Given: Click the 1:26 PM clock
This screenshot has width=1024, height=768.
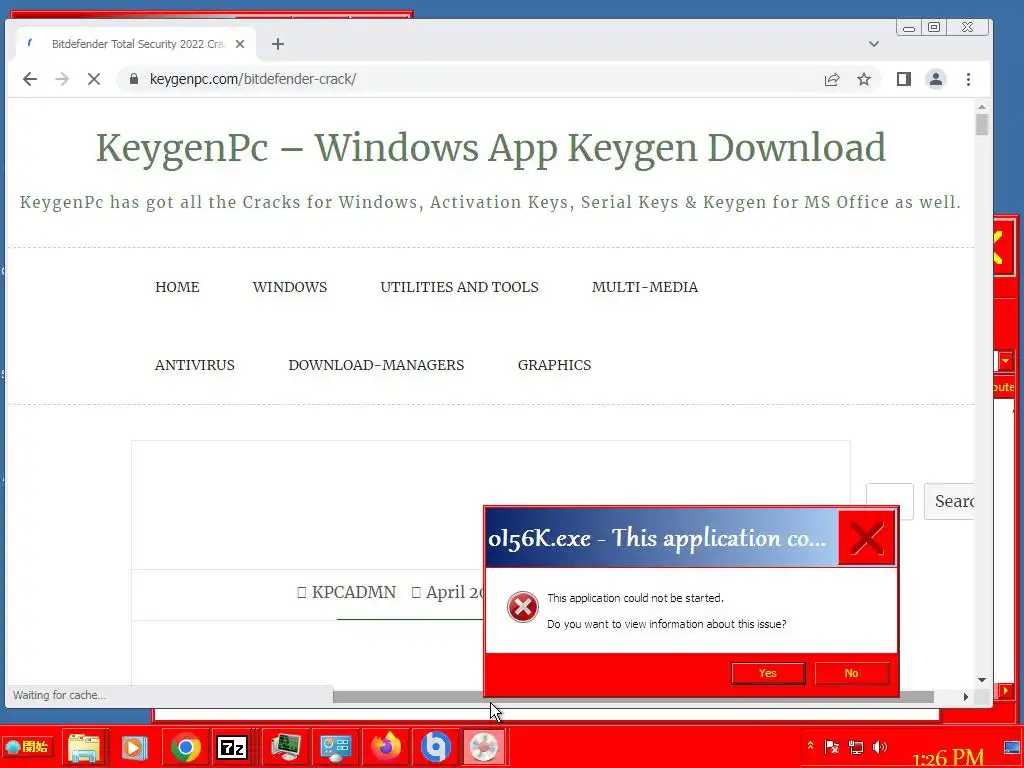Looking at the screenshot, I should (x=948, y=758).
